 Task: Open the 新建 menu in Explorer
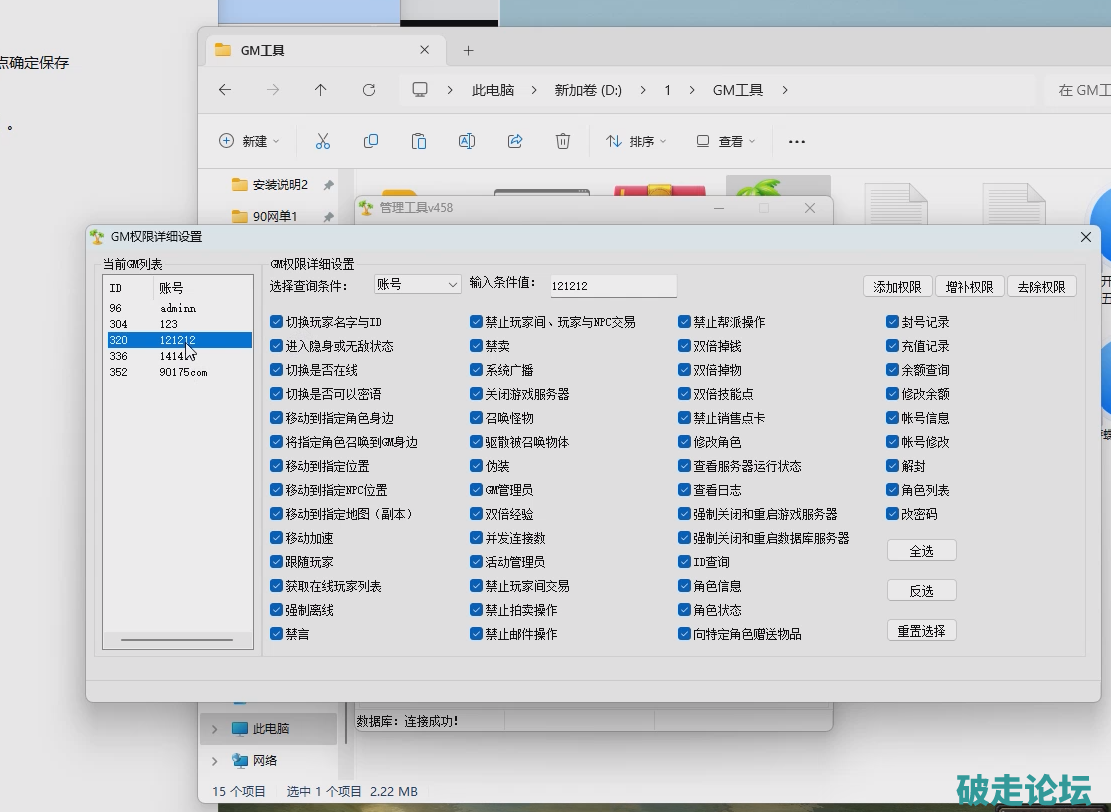(250, 142)
